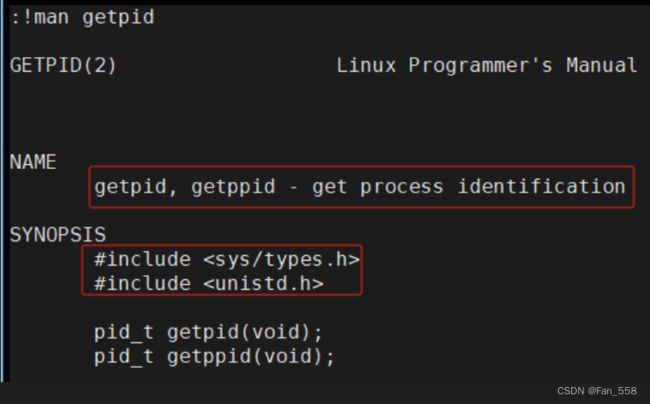Click the 'CSDN @Fan_558' watermark
The image size is (650, 404).
click(597, 391)
